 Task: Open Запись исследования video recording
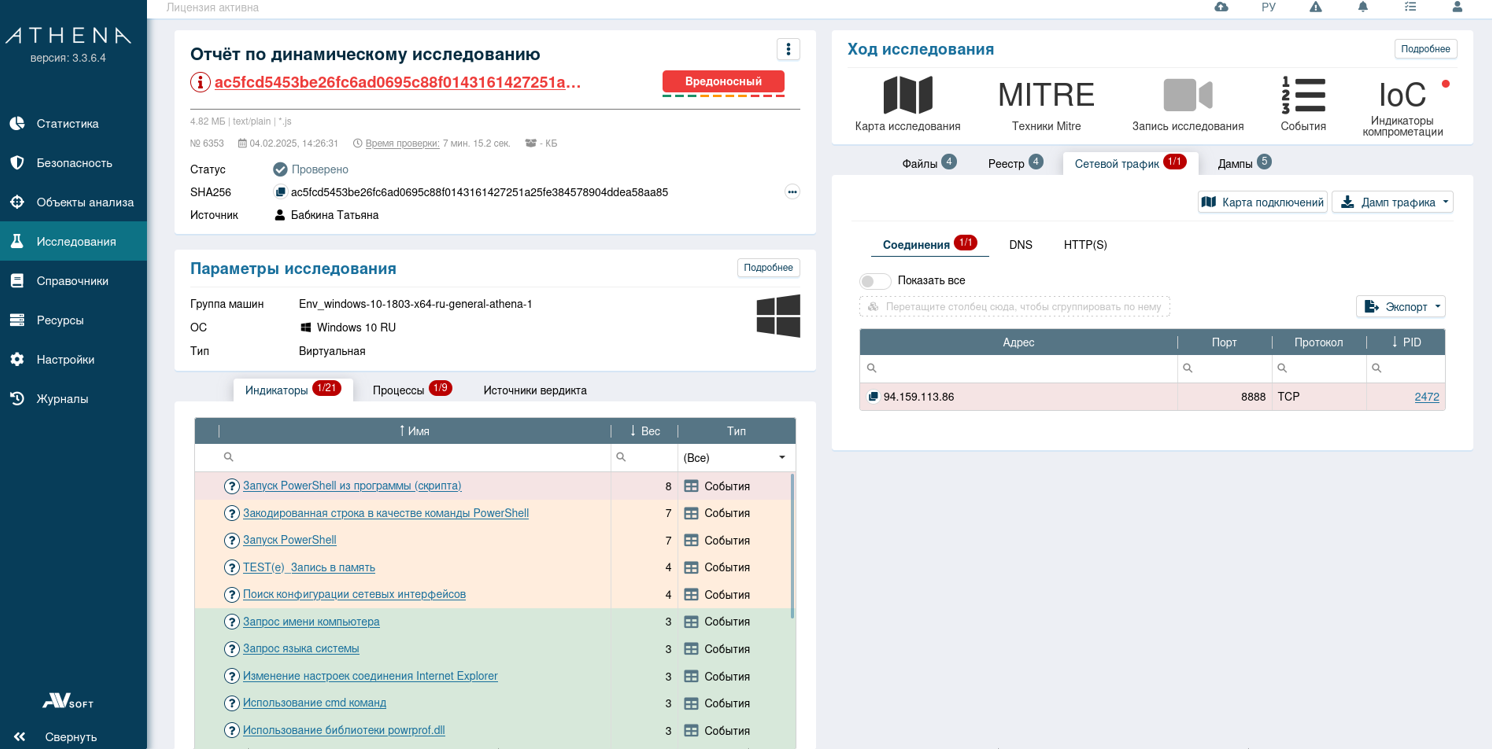pyautogui.click(x=1187, y=97)
